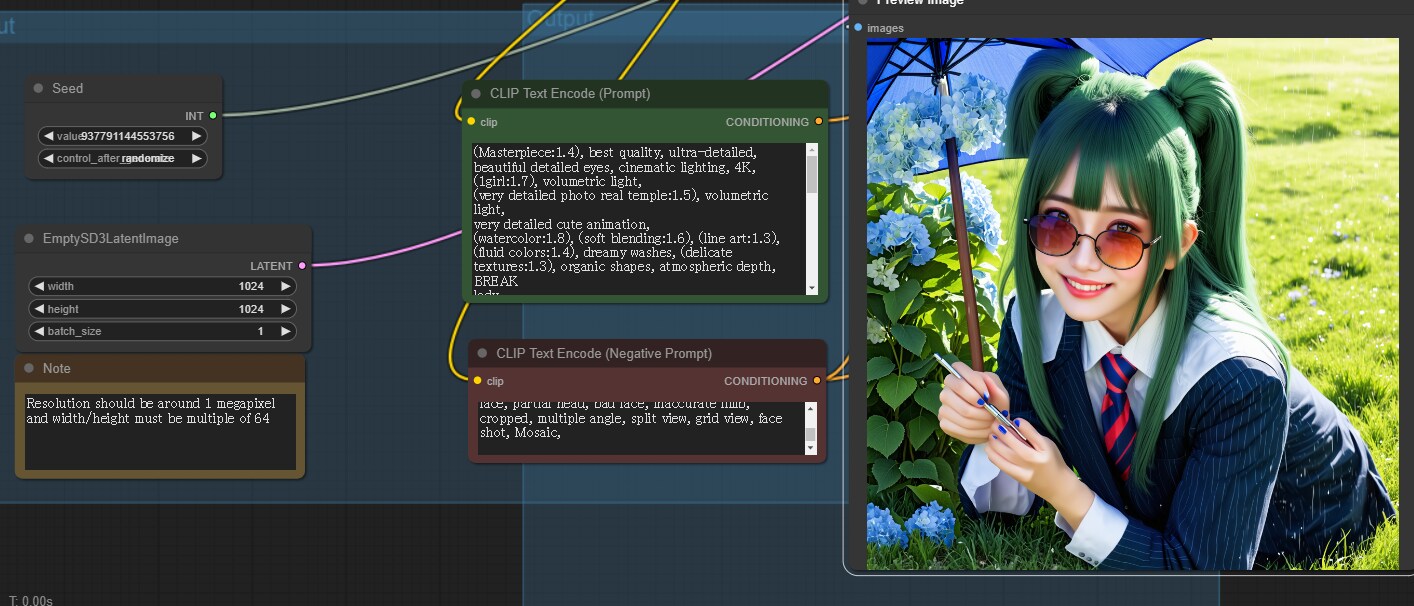
Task: Click in the positive prompt text box
Action: tap(640, 218)
